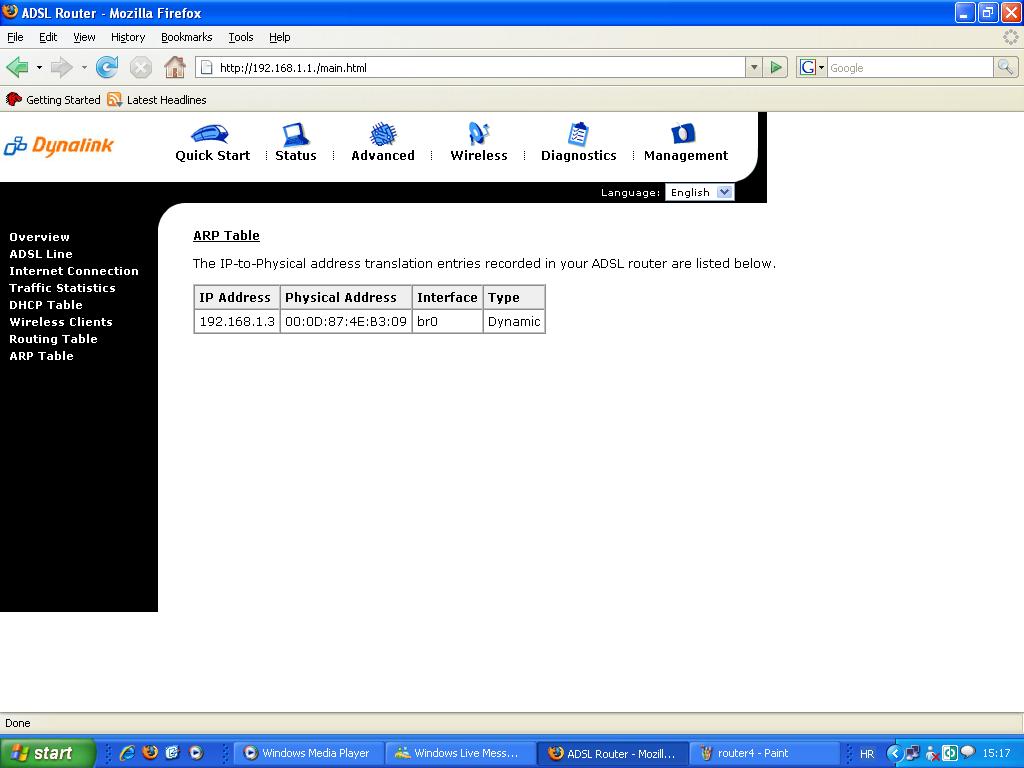Screen dimensions: 1024x768
Task: Expand hidden tray icons arrow
Action: pyautogui.click(x=894, y=753)
